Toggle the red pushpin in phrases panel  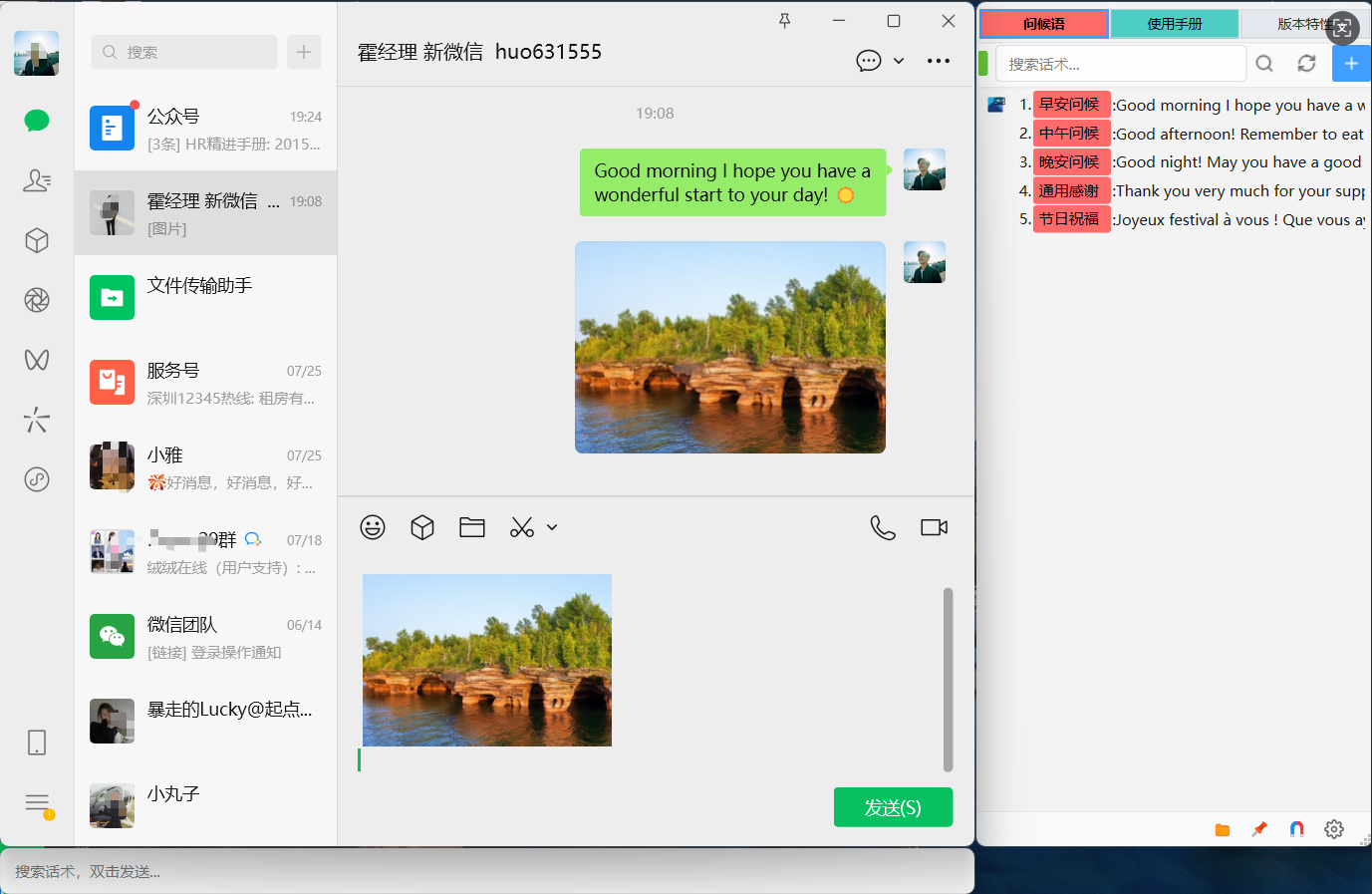(1259, 829)
